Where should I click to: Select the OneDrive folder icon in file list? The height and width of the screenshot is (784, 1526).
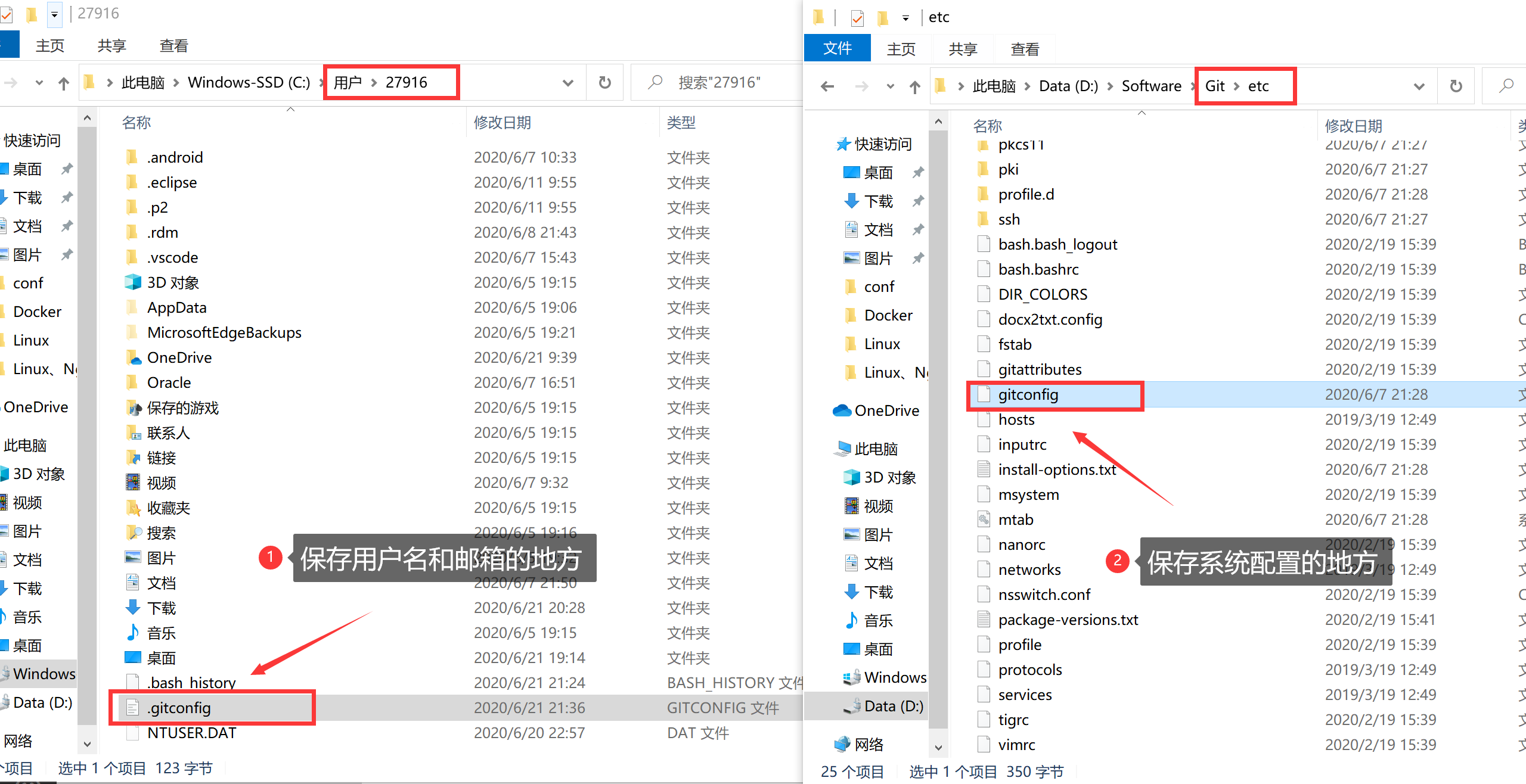(x=133, y=357)
